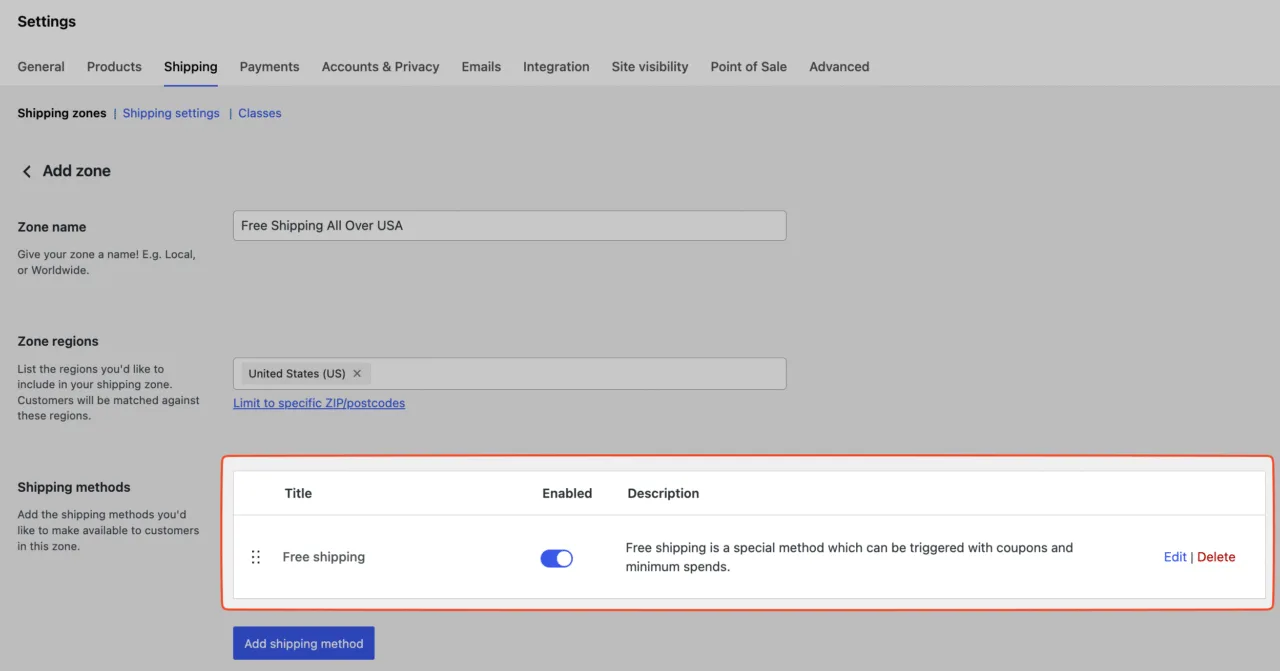The image size is (1280, 671).
Task: Edit the Free shipping method
Action: click(1175, 557)
